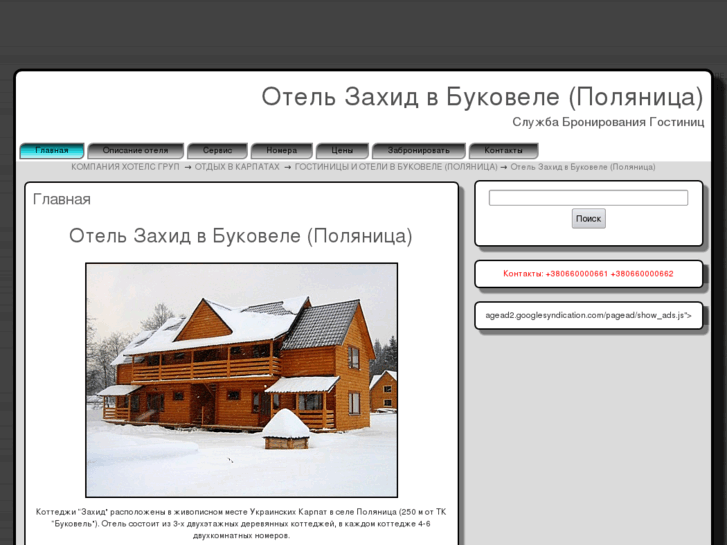
Task: Open the Цены tab
Action: (342, 151)
